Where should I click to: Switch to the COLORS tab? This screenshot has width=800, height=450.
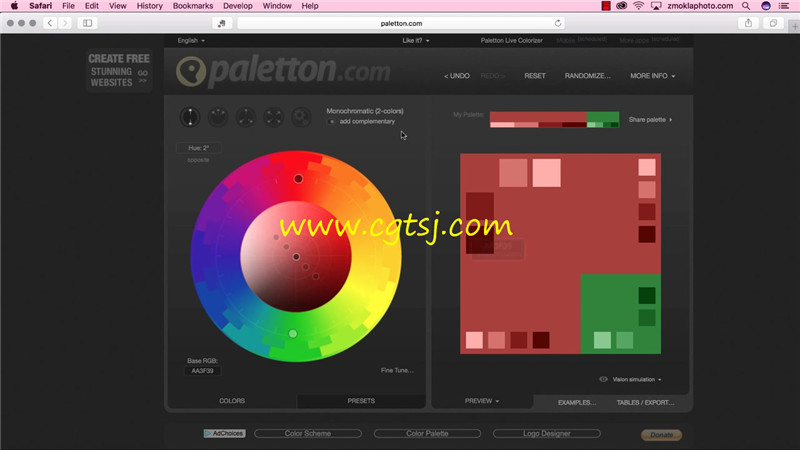[232, 401]
